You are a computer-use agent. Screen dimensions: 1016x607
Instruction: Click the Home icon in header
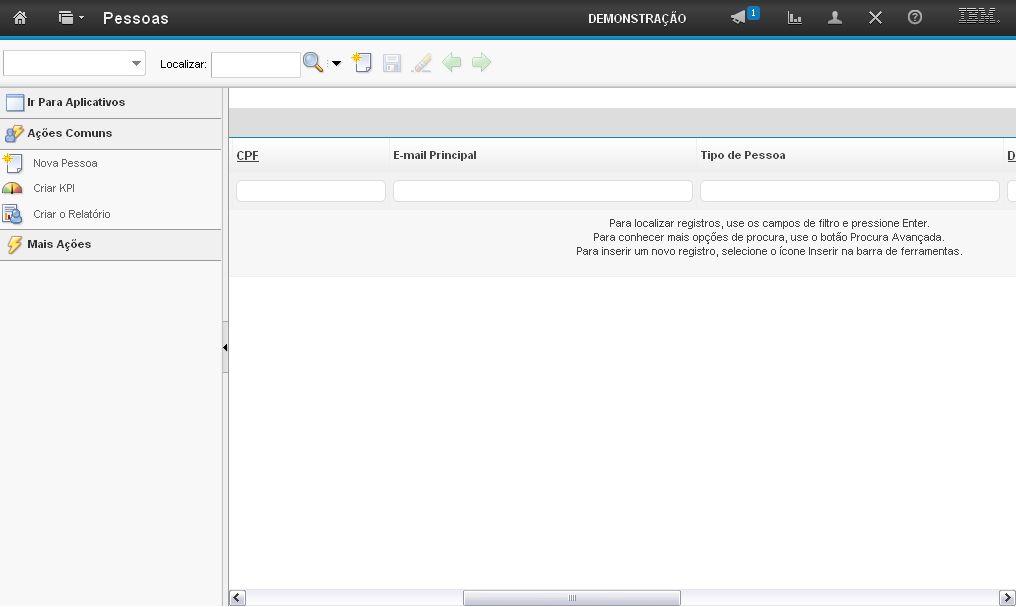(x=19, y=18)
